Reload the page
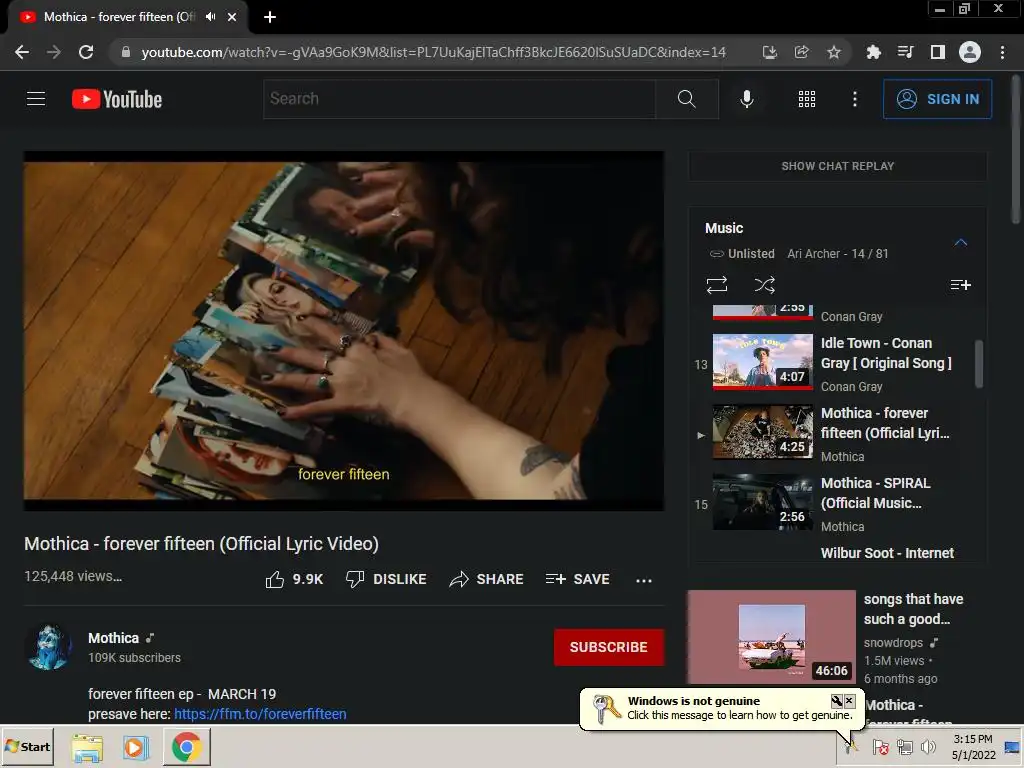 coord(86,52)
